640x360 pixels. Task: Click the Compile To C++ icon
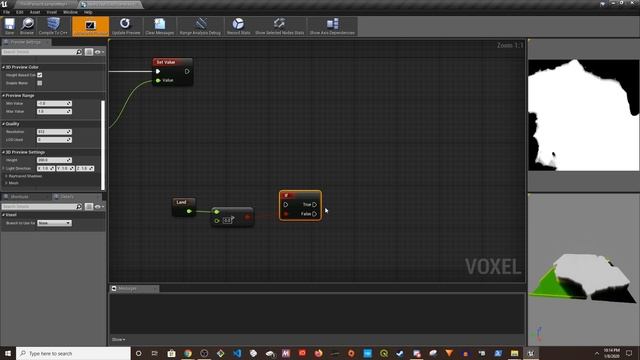click(53, 26)
